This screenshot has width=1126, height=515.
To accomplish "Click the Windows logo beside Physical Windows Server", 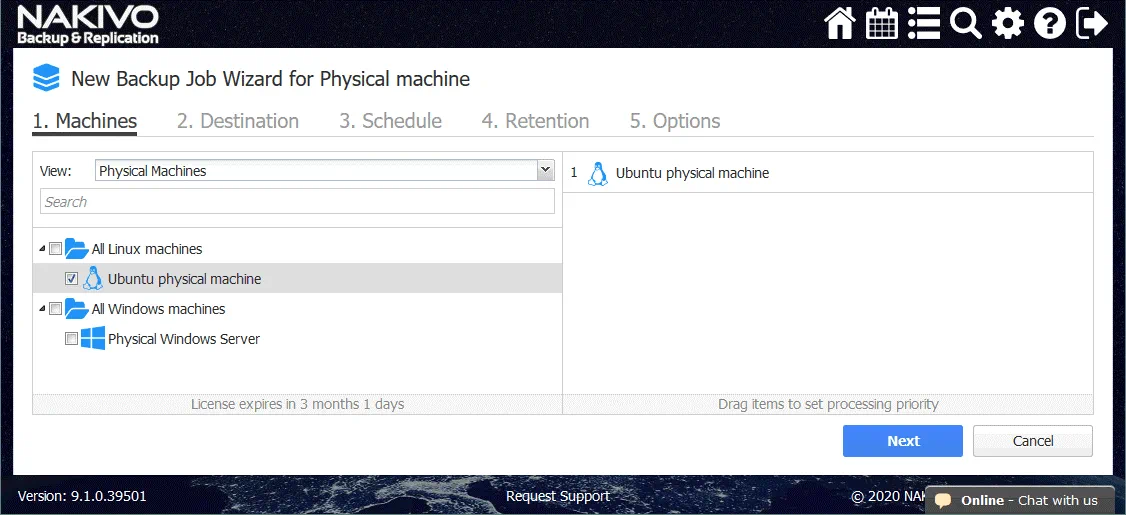I will click(93, 338).
